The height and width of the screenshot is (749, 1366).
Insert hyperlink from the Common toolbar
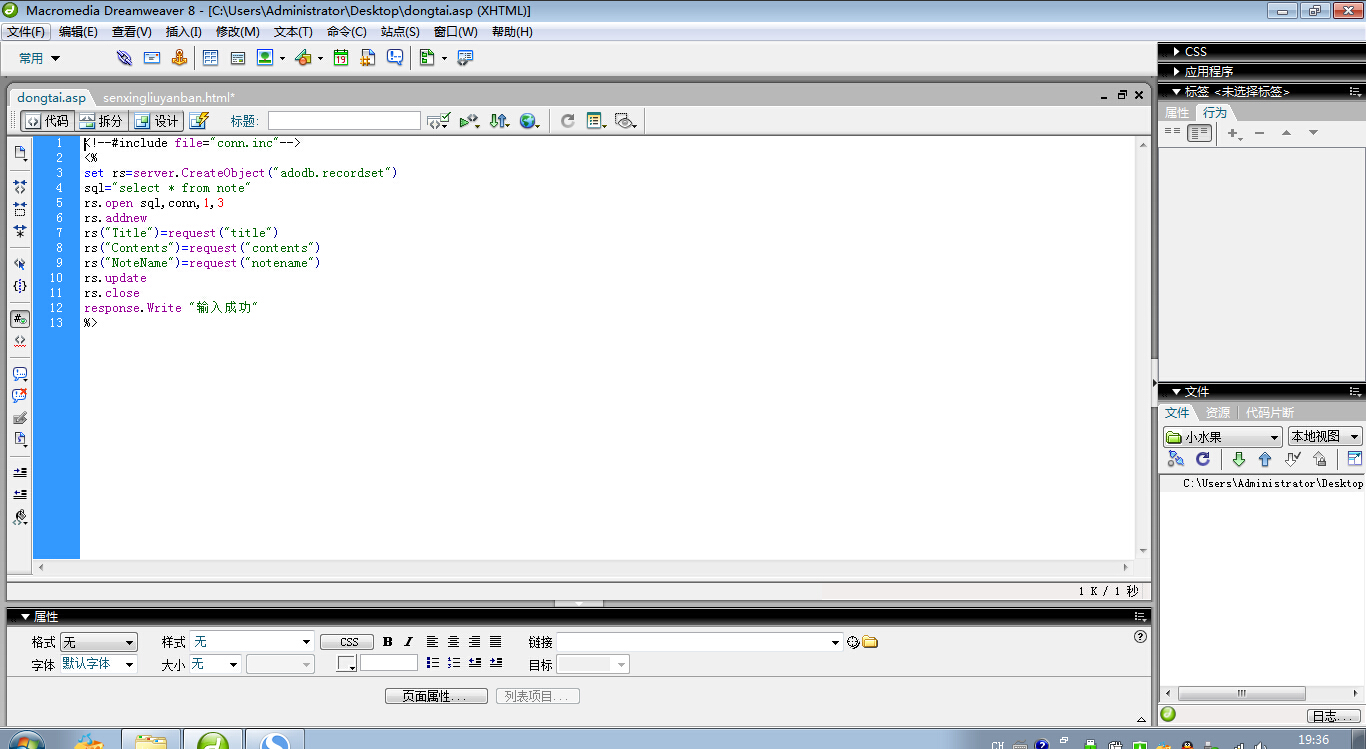point(124,58)
